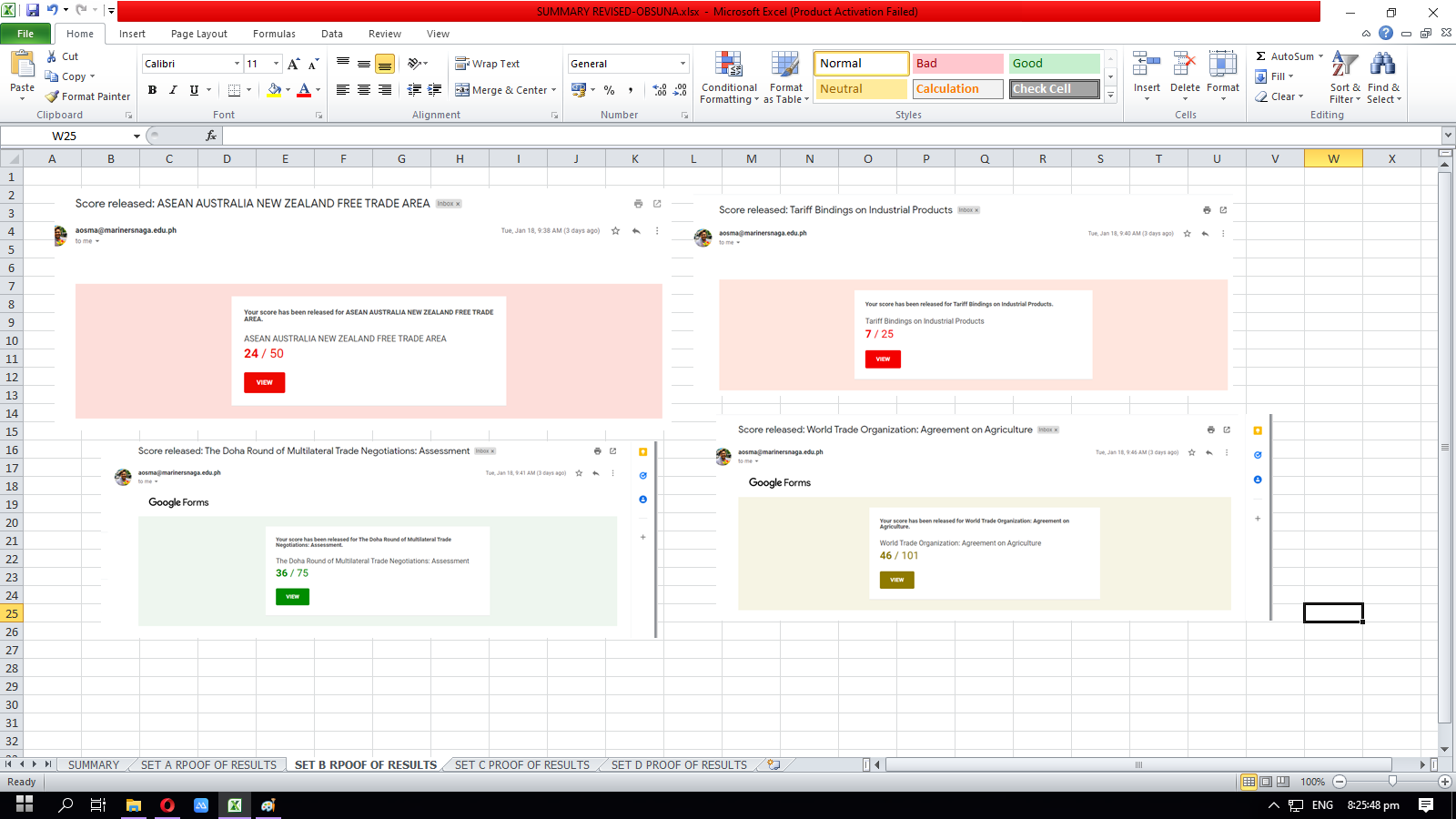Open the SUMMARY sheet tab
The width and height of the screenshot is (1456, 819).
[94, 765]
